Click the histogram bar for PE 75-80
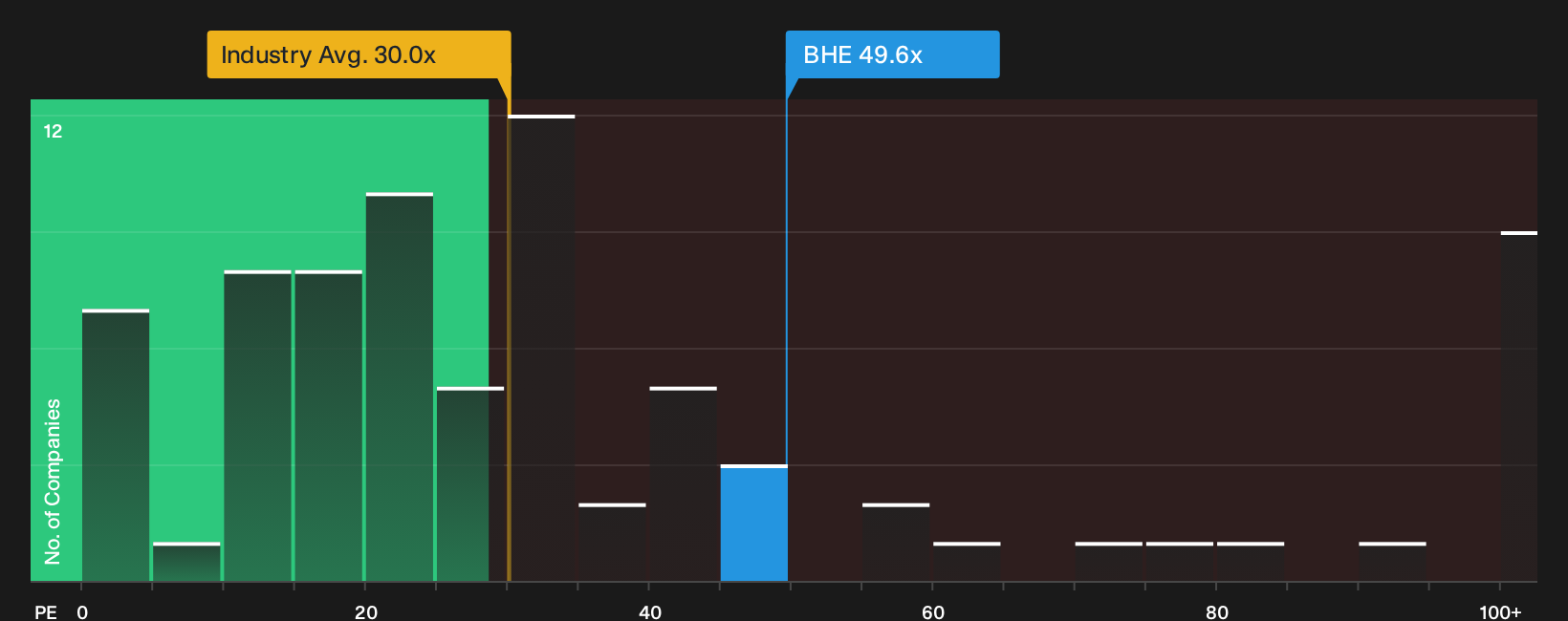The height and width of the screenshot is (621, 1568). tap(1179, 562)
